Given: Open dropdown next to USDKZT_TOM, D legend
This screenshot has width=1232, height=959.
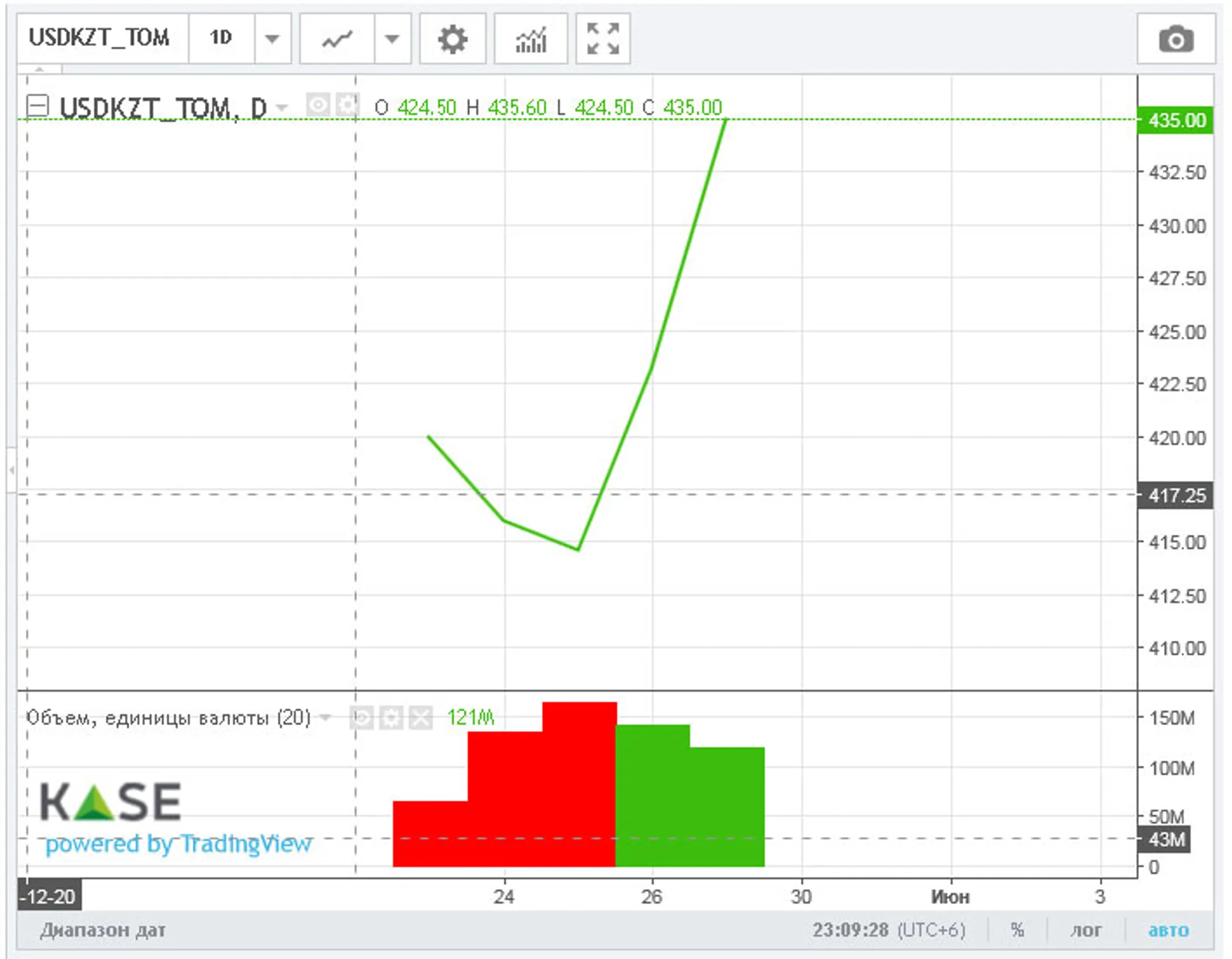Looking at the screenshot, I should coord(282,107).
